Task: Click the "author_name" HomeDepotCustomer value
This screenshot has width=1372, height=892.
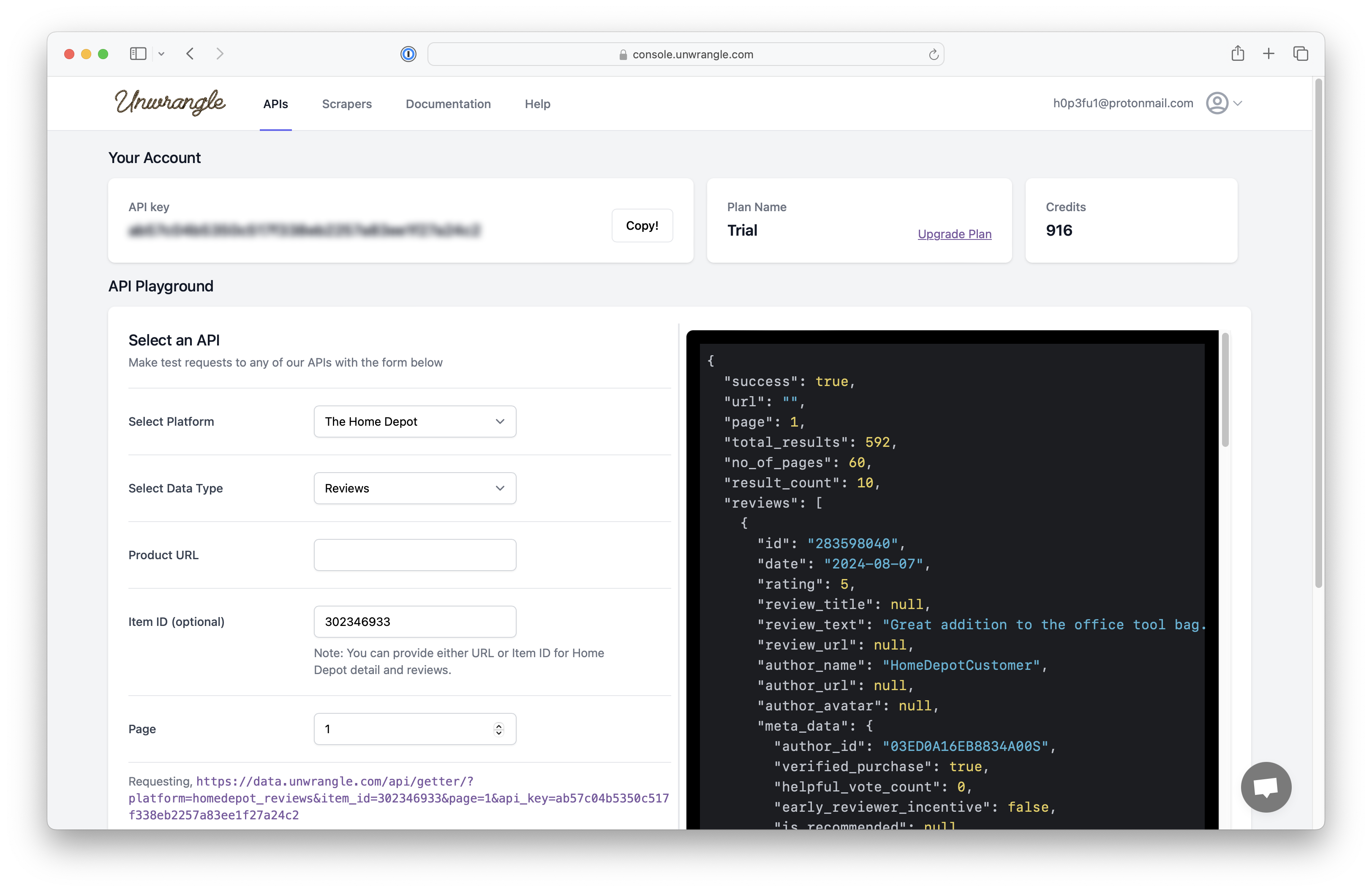Action: point(961,665)
